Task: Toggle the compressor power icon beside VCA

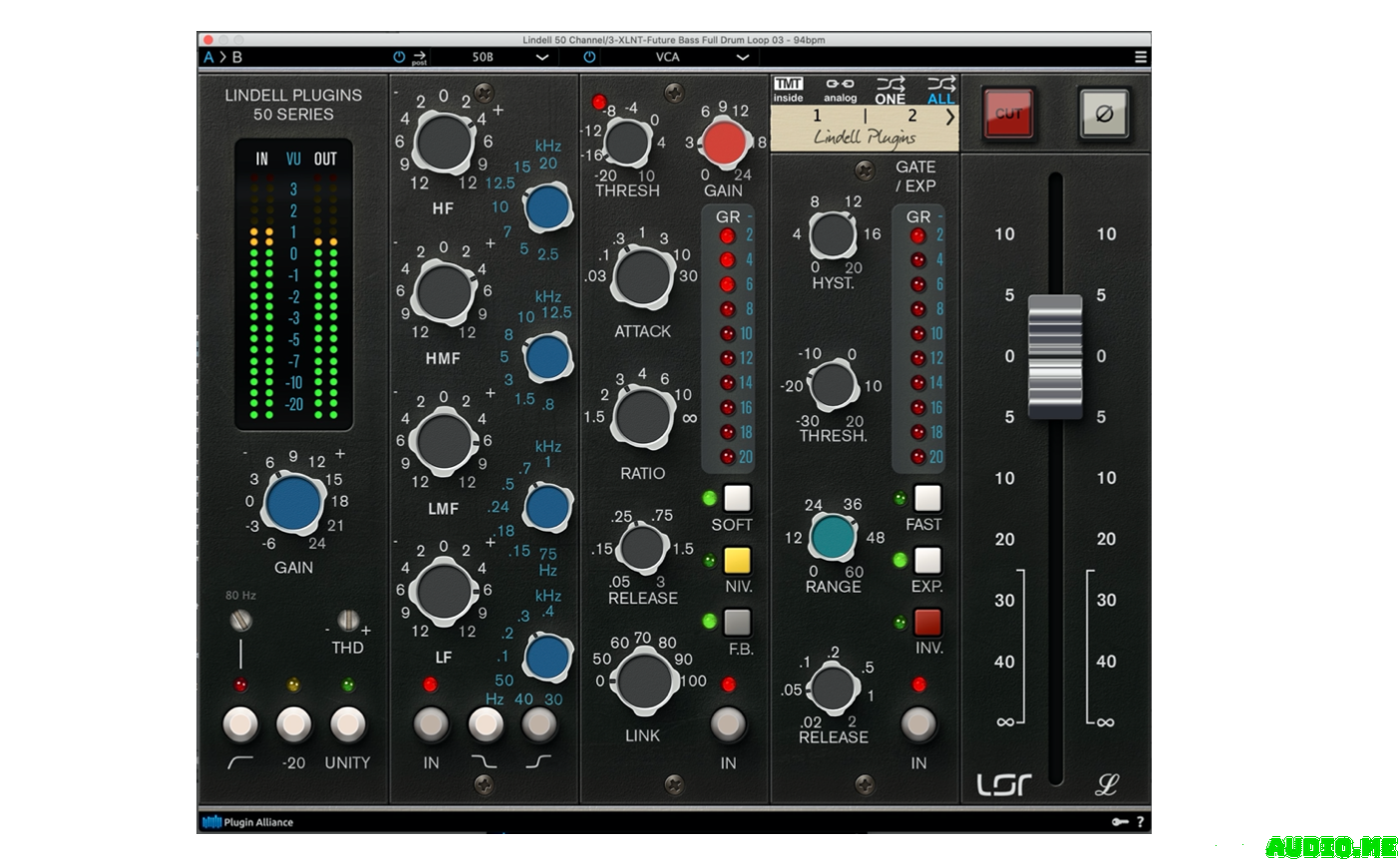Action: click(x=589, y=57)
